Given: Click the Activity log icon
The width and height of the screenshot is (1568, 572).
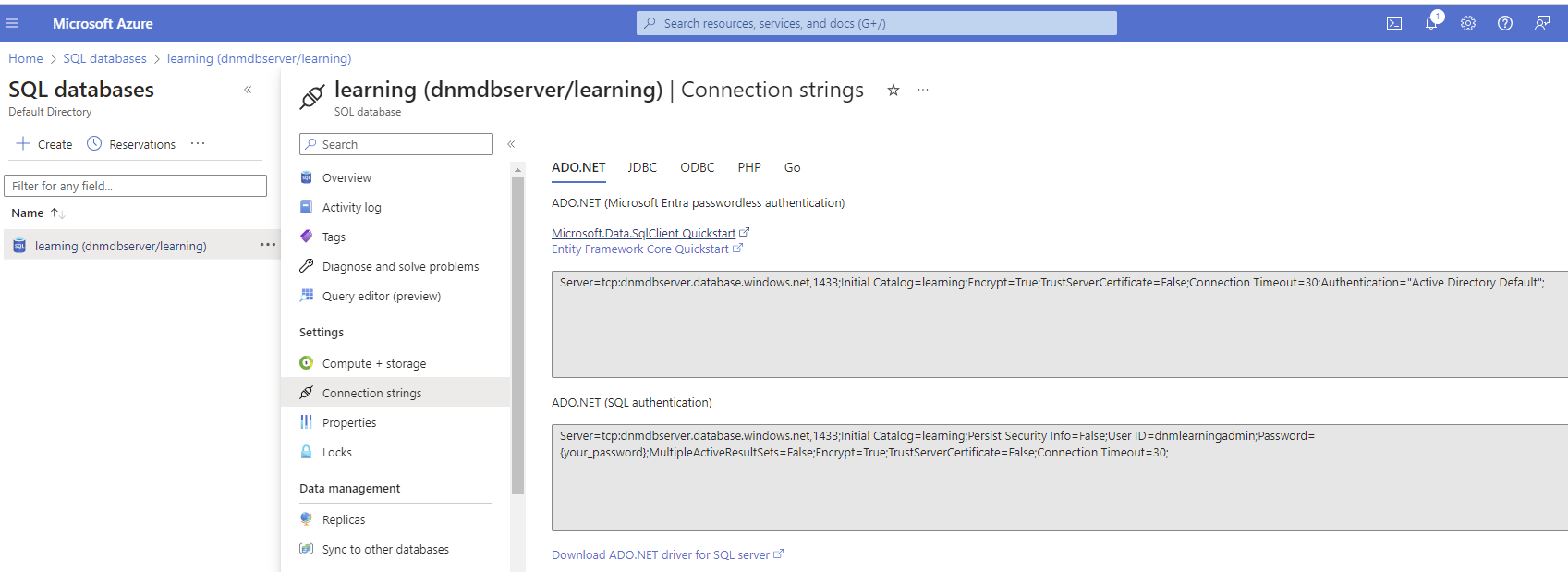Looking at the screenshot, I should pyautogui.click(x=307, y=207).
